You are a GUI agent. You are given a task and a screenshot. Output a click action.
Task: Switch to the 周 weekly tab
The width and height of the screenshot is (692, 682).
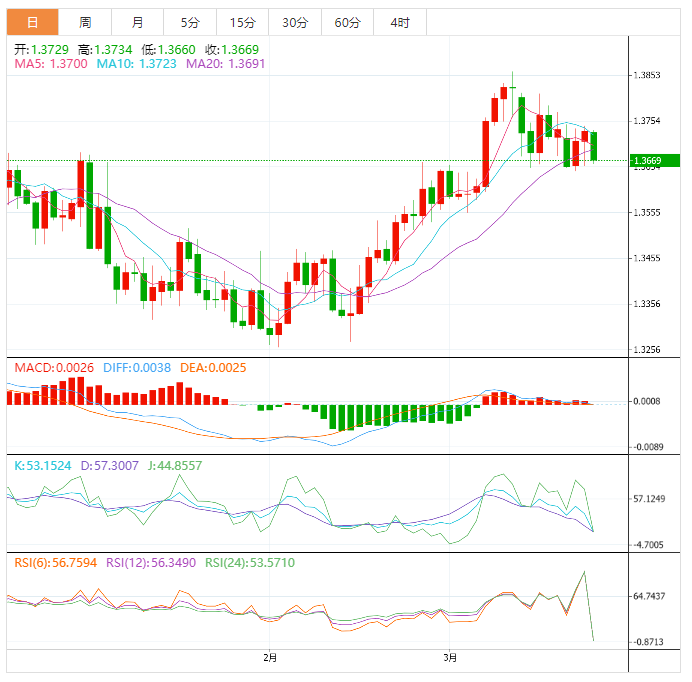[85, 22]
